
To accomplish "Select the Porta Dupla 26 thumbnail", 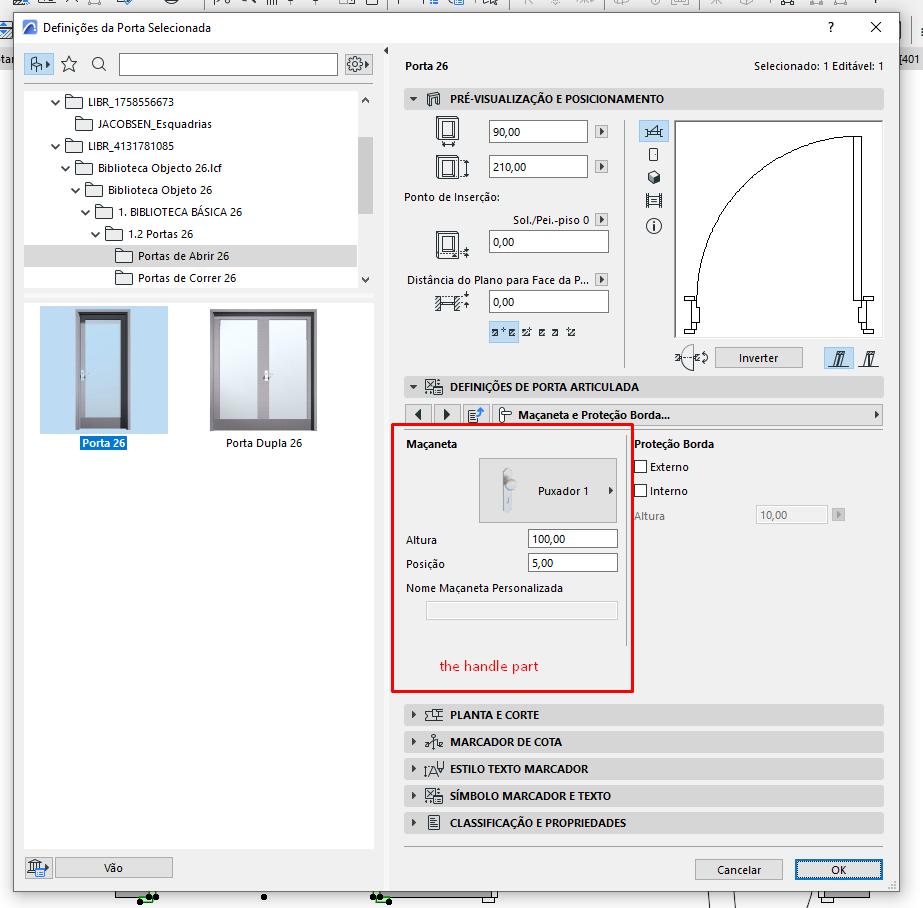I will click(x=263, y=369).
